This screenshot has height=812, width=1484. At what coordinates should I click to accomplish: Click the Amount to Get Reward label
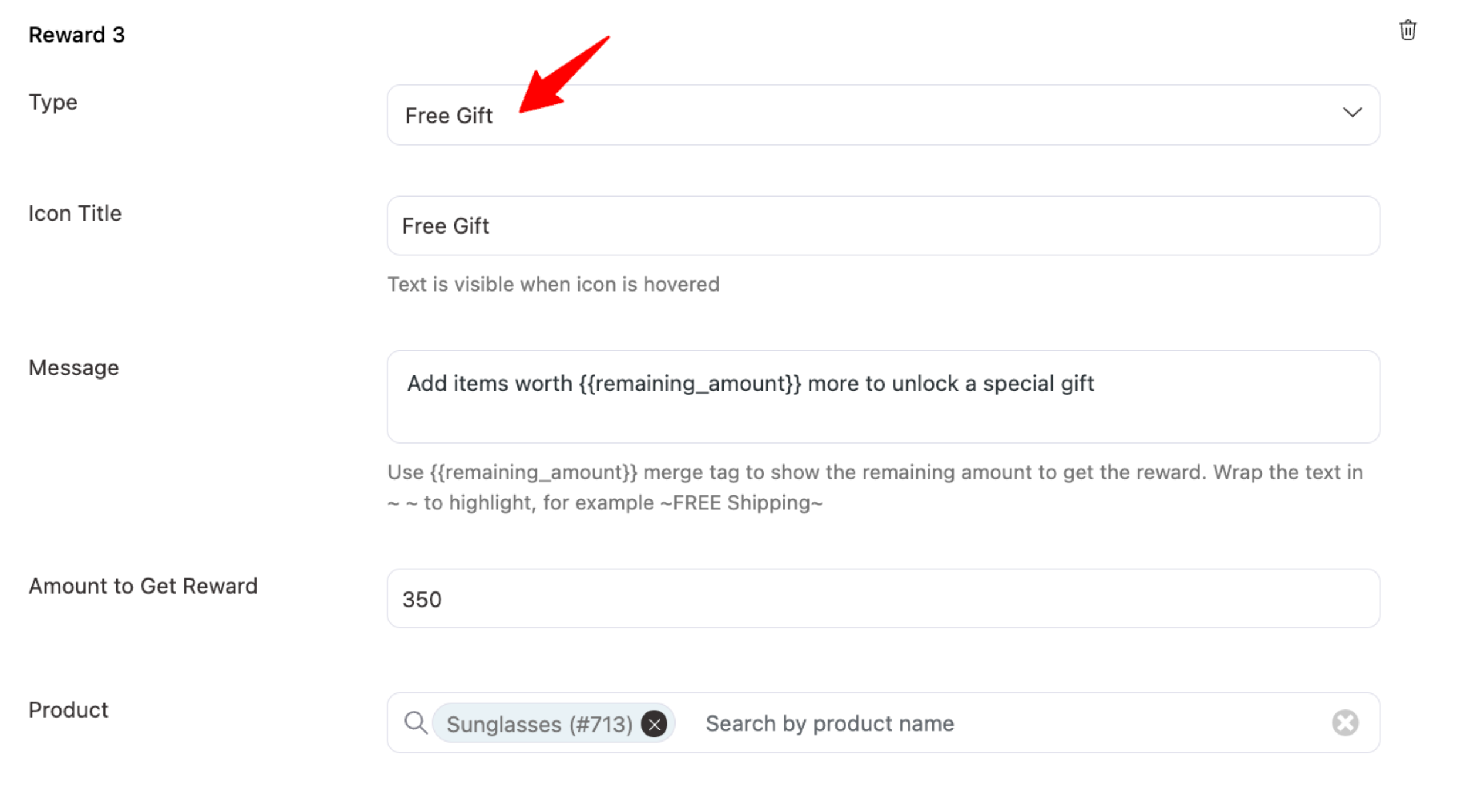click(x=143, y=586)
